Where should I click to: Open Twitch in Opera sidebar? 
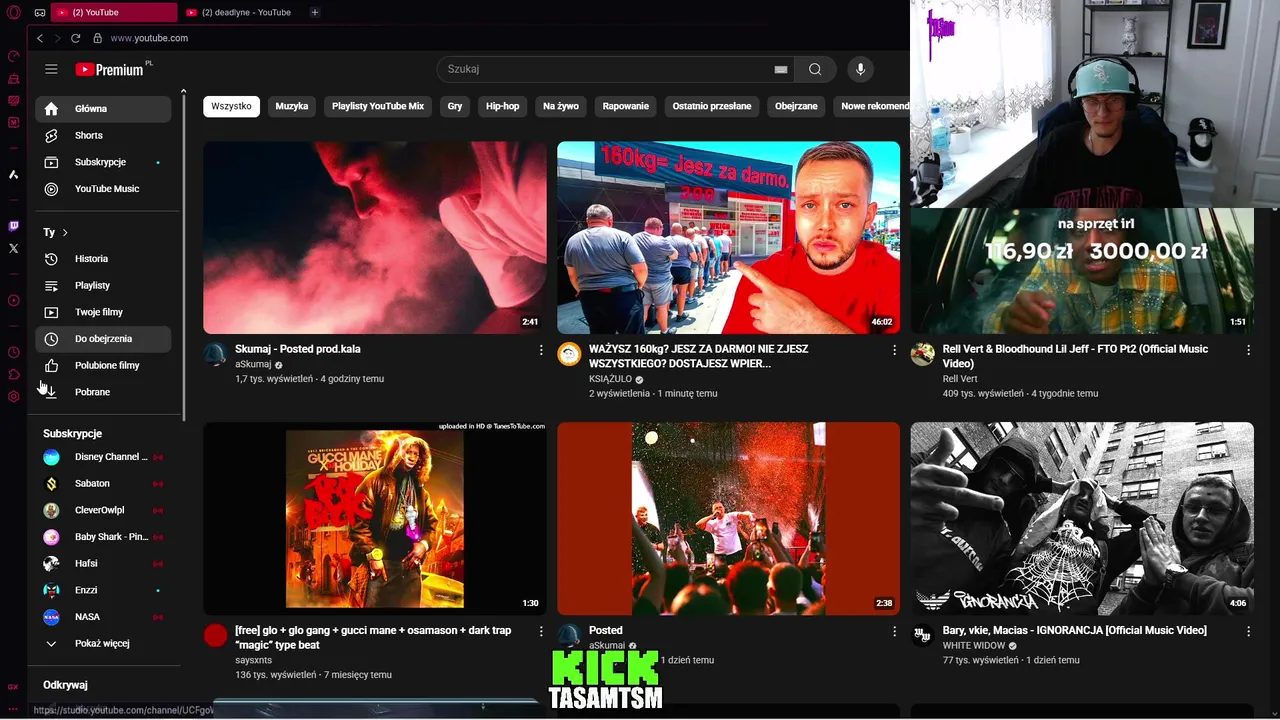coord(13,226)
